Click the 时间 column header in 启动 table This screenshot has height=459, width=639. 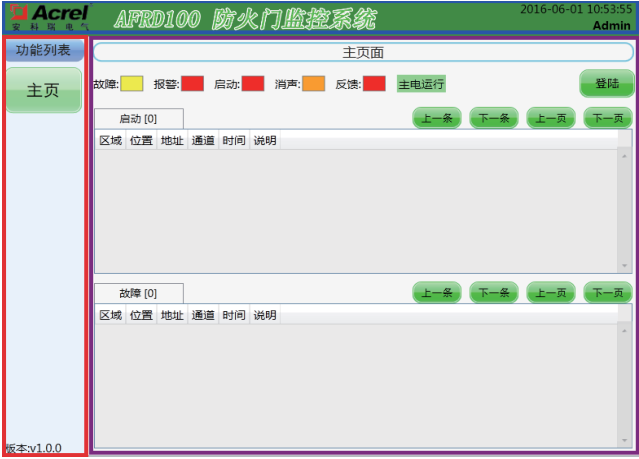[x=234, y=141]
